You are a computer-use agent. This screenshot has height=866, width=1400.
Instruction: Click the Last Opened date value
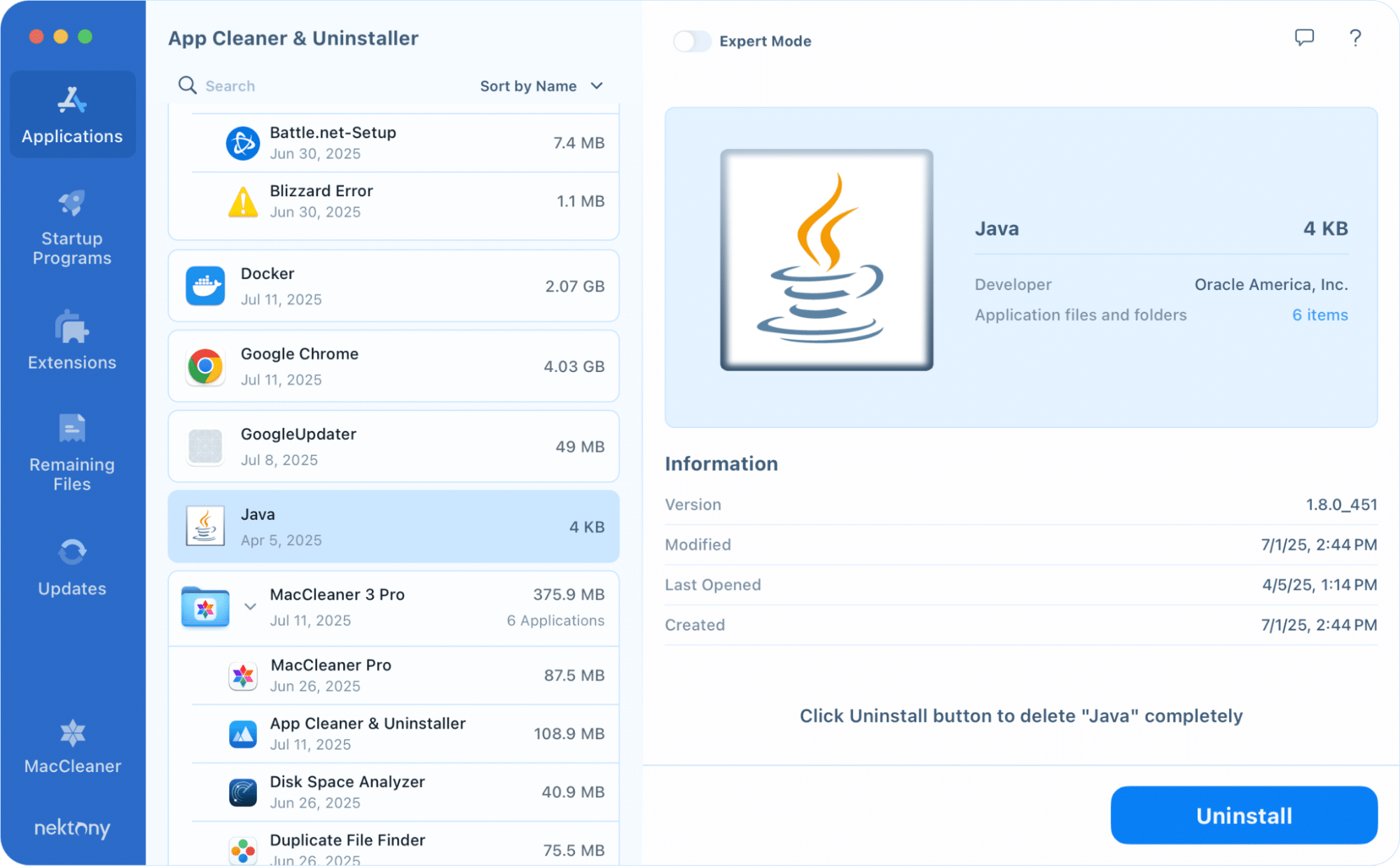(x=1319, y=584)
